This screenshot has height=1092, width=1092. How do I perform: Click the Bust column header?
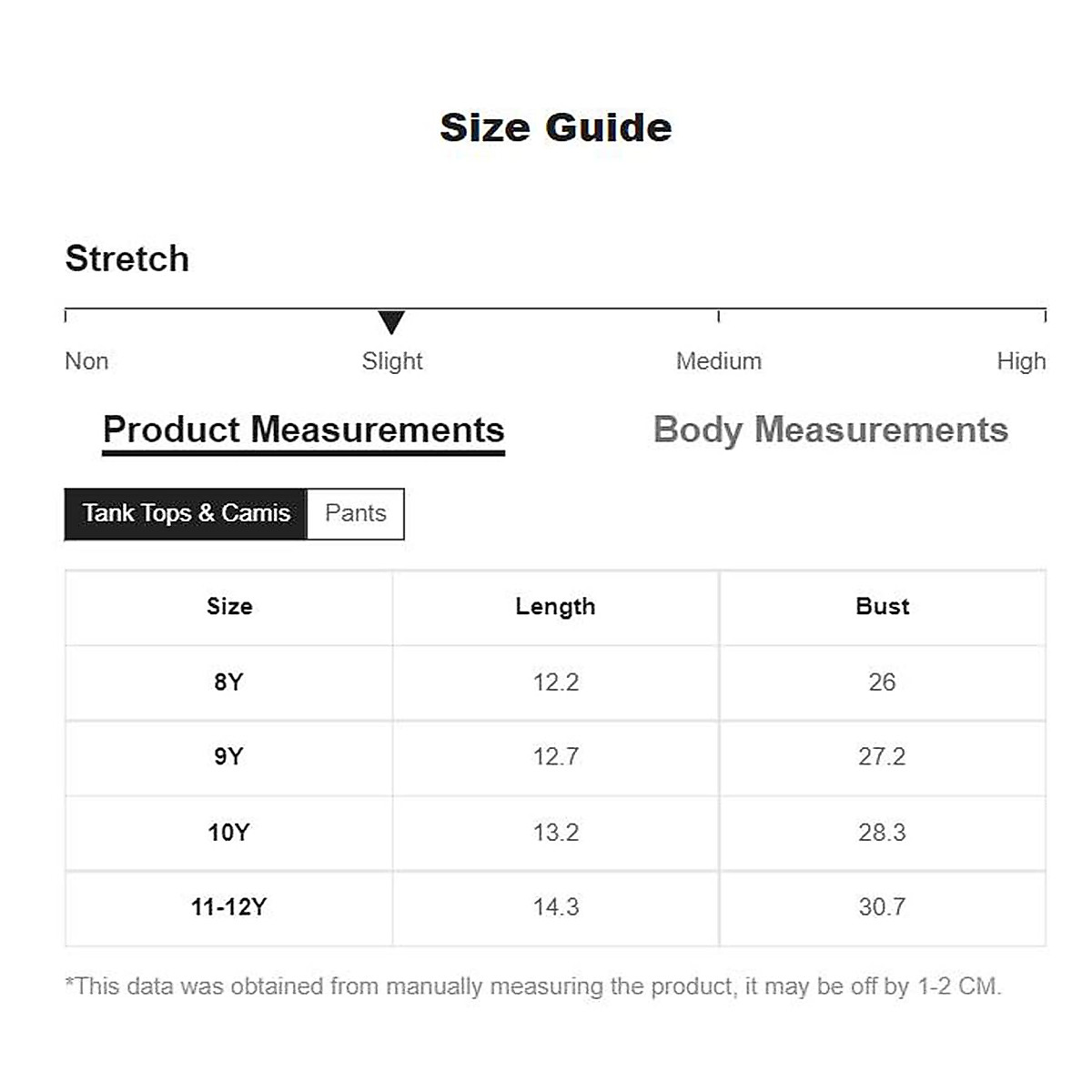point(882,607)
